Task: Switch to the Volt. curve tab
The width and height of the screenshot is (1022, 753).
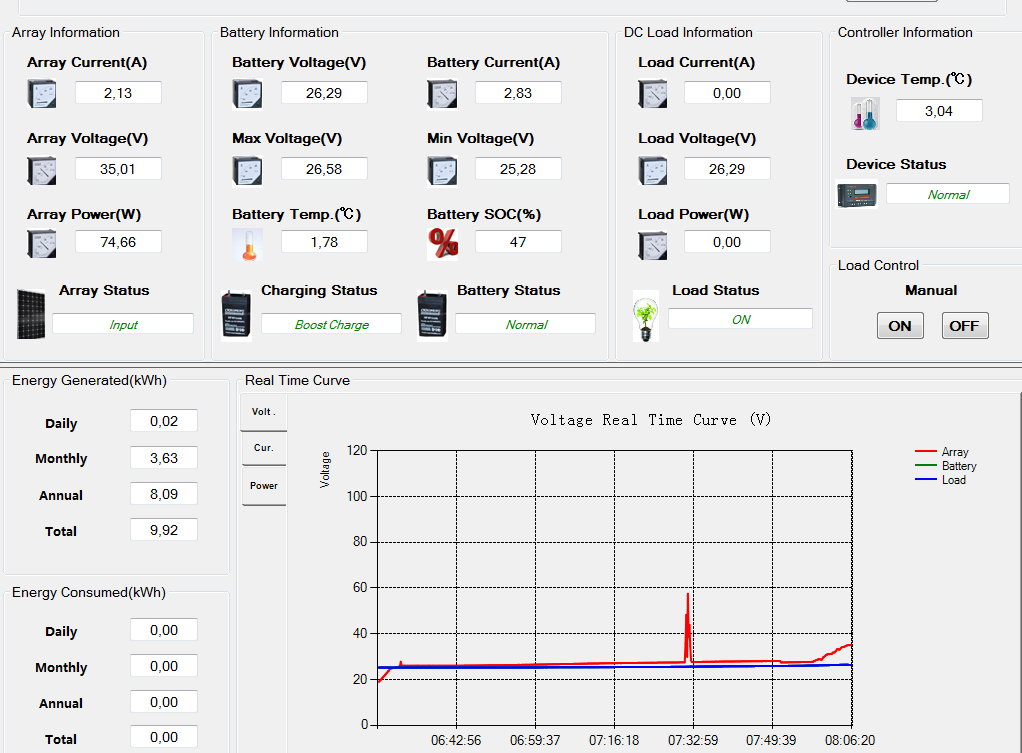Action: 264,412
